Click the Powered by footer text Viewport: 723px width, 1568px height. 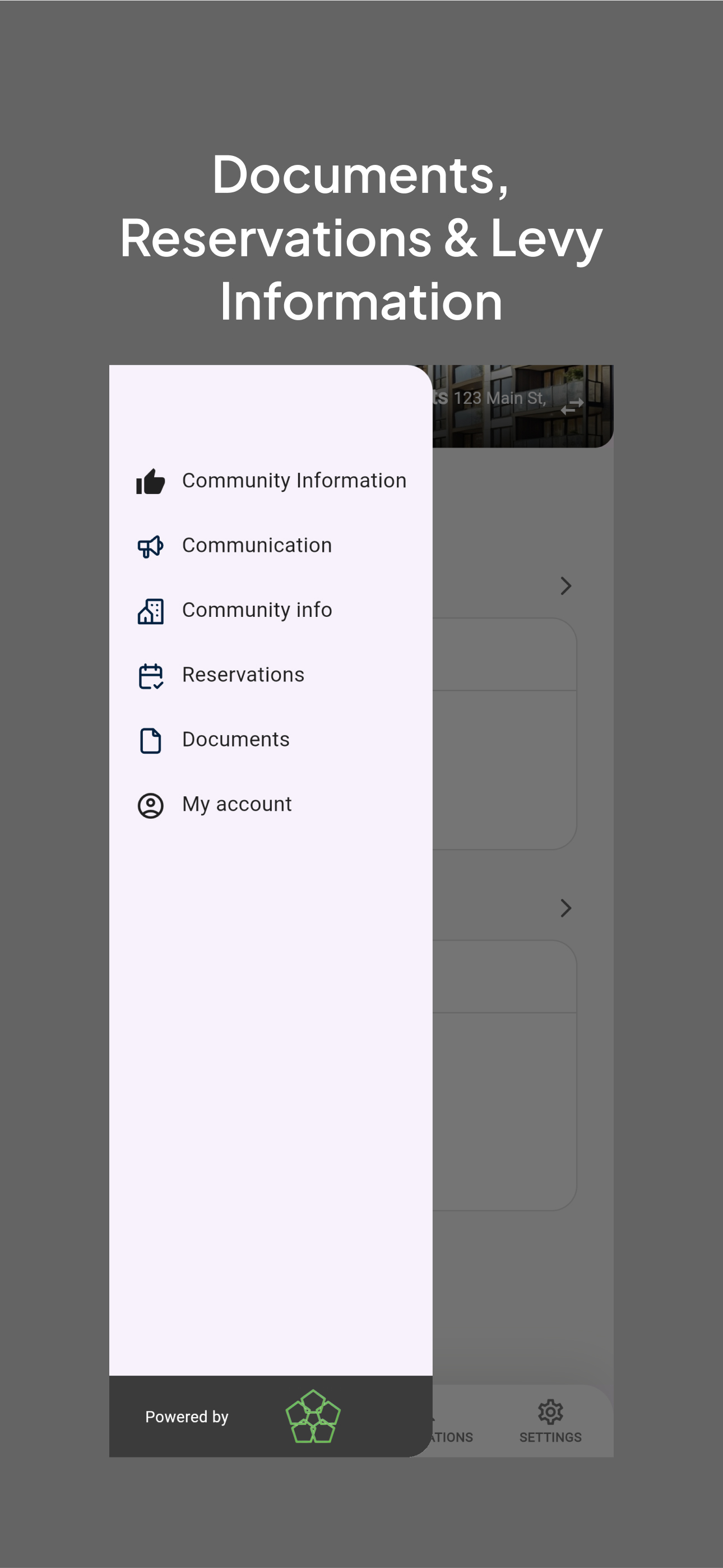coord(187,1417)
